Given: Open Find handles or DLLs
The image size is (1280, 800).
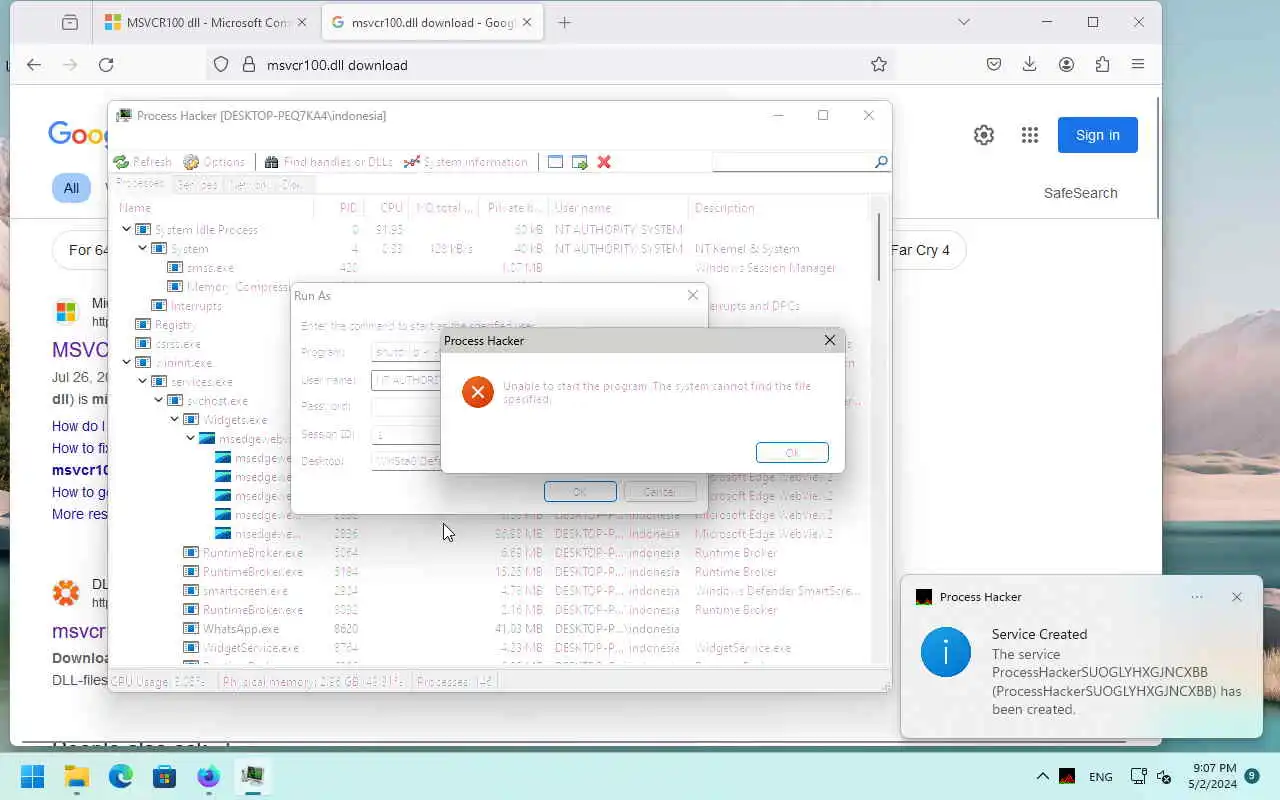Looking at the screenshot, I should [328, 162].
